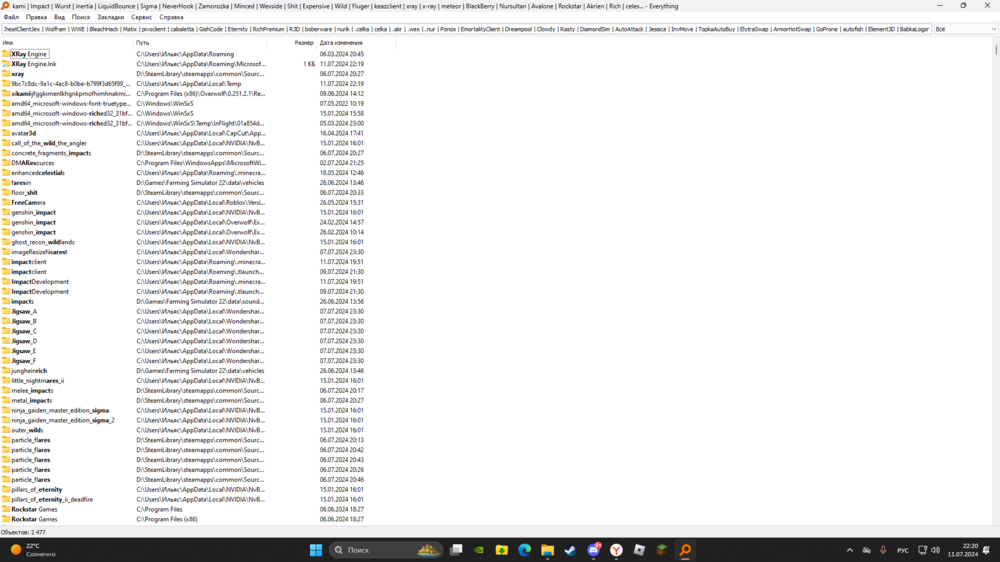The height and width of the screenshot is (562, 1000).
Task: Open the NVIDIA app from the taskbar
Action: click(479, 550)
